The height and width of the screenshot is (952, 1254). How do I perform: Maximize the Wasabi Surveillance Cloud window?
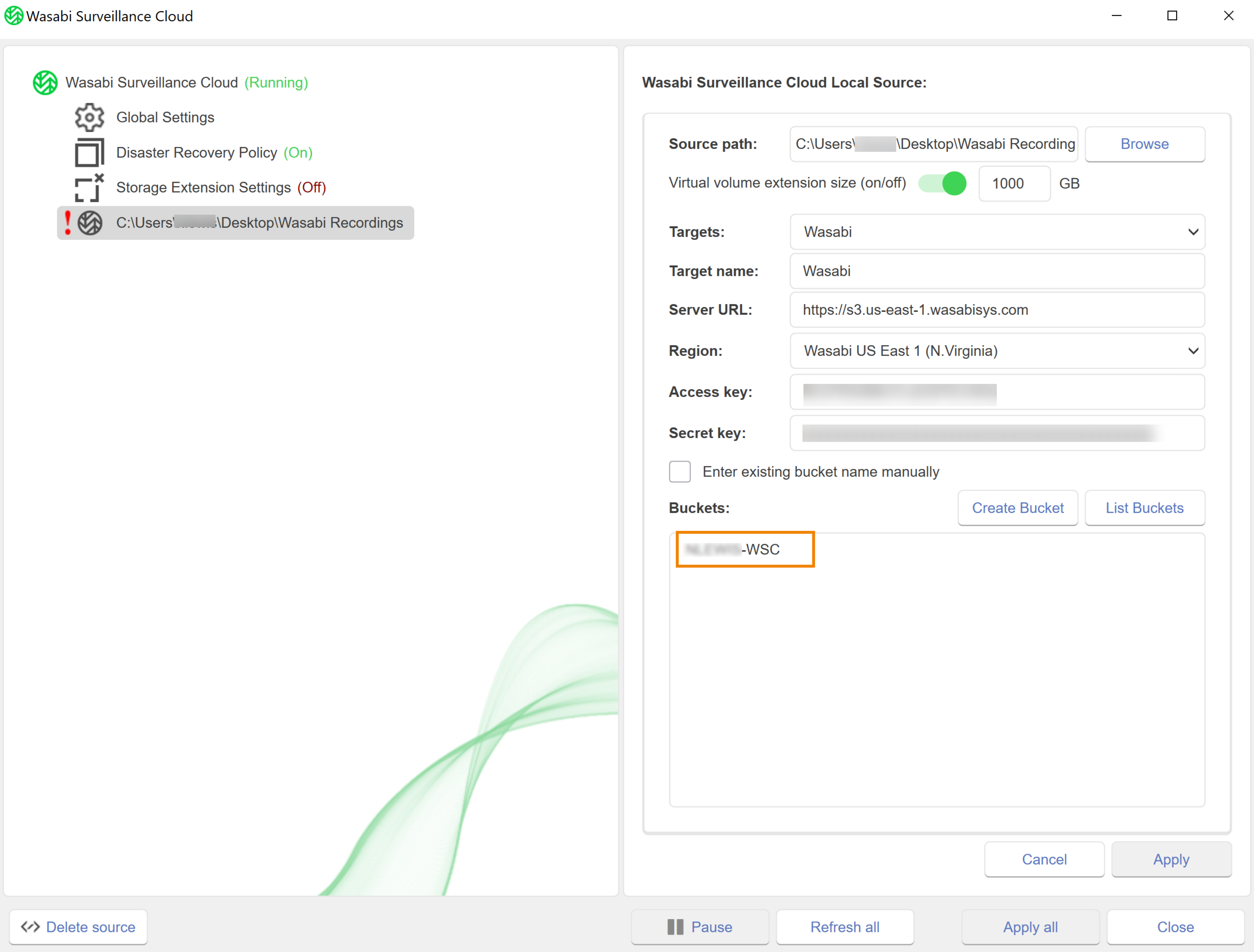point(1172,16)
